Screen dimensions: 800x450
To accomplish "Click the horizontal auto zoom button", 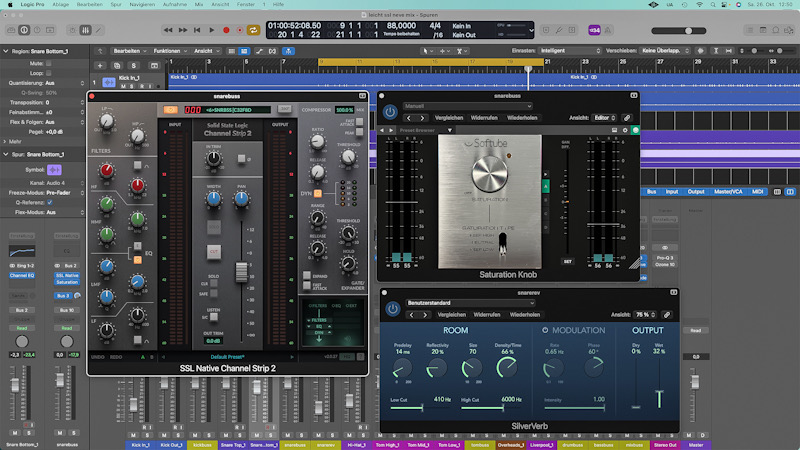I will pos(729,51).
